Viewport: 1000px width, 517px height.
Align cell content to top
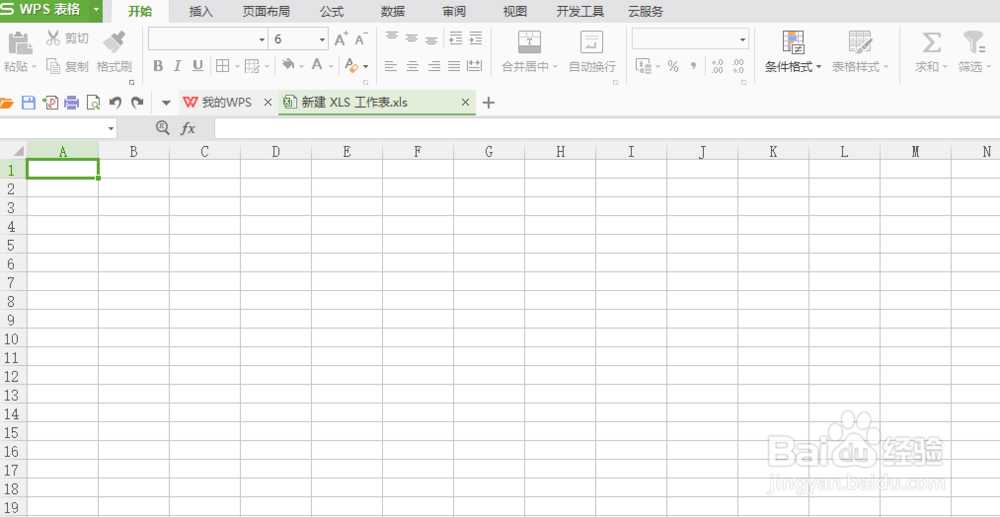pyautogui.click(x=392, y=37)
